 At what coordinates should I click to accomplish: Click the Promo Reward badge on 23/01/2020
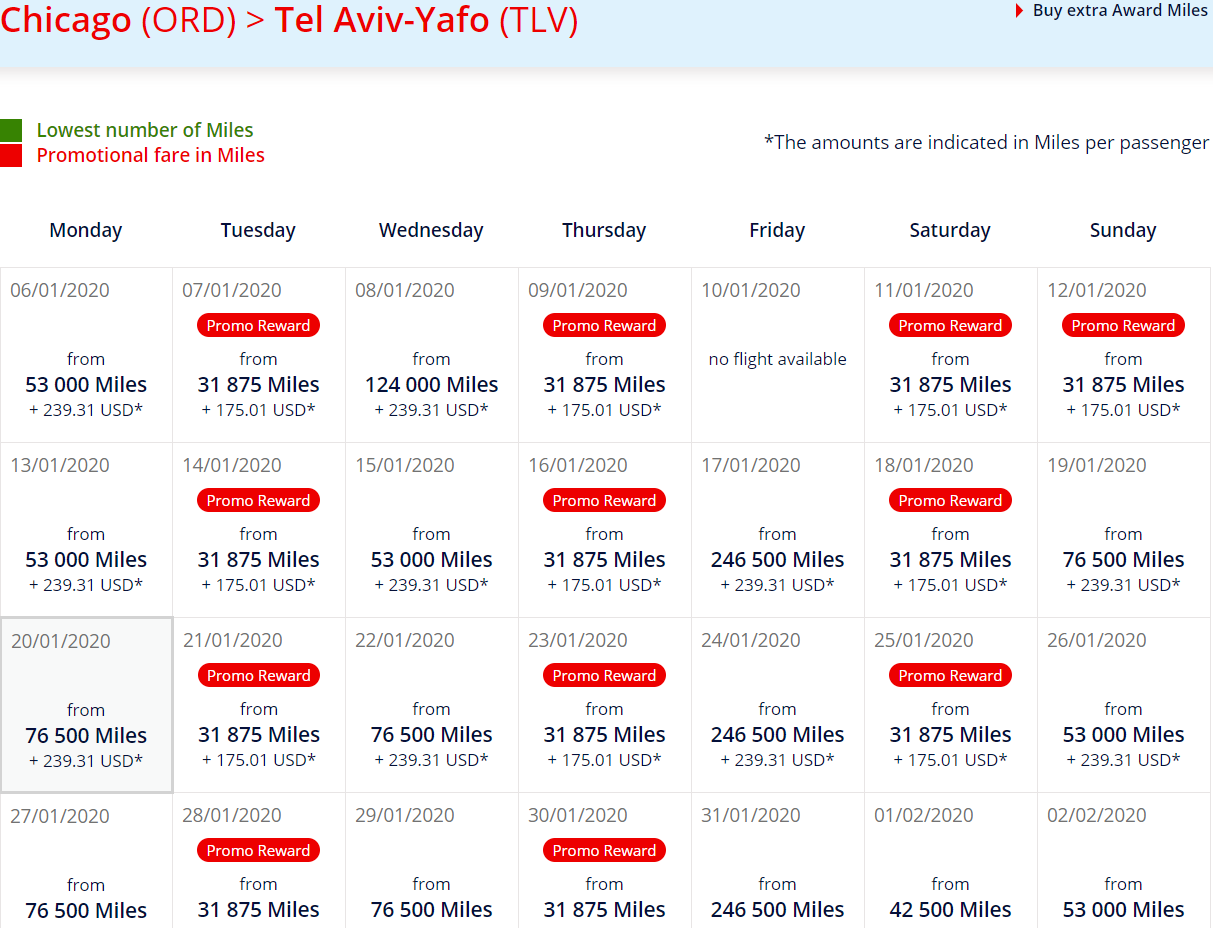(x=605, y=675)
